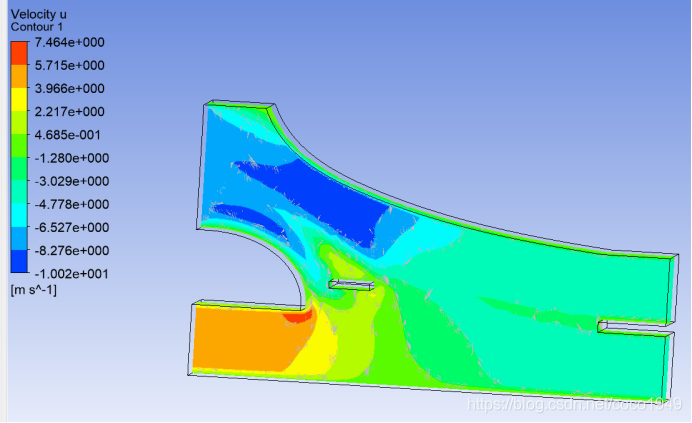Click the cyan legend color band
Screen dimensions: 692x423
pyautogui.click(x=19, y=215)
